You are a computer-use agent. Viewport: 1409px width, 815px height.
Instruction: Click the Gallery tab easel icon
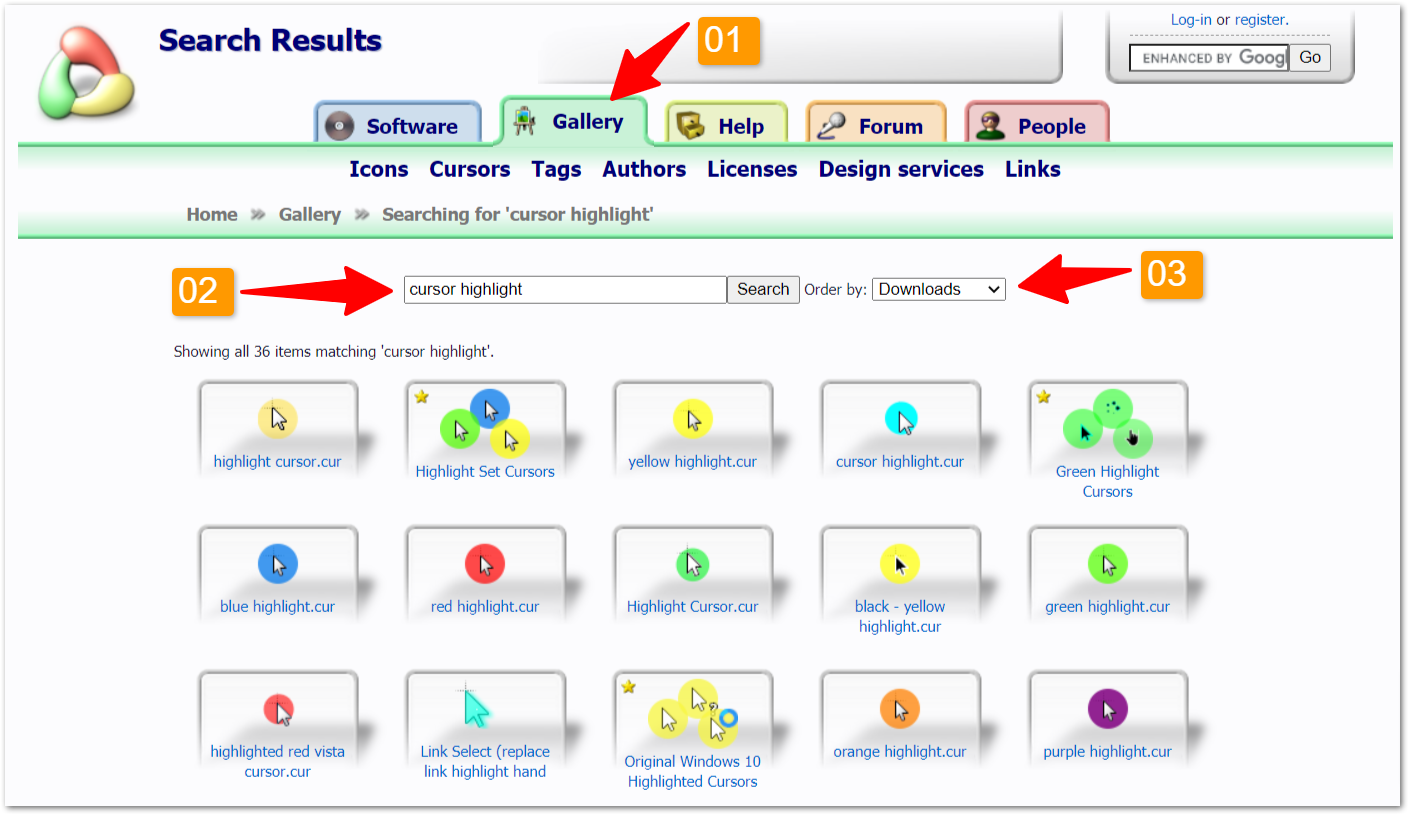point(524,121)
